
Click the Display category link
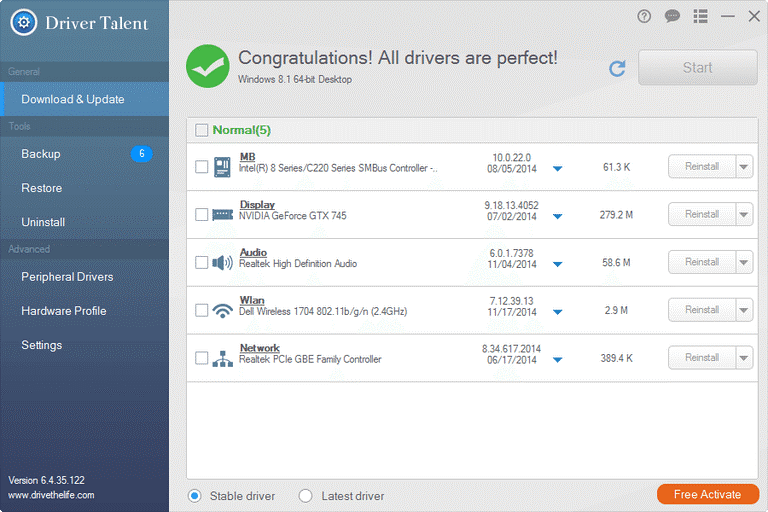(257, 204)
